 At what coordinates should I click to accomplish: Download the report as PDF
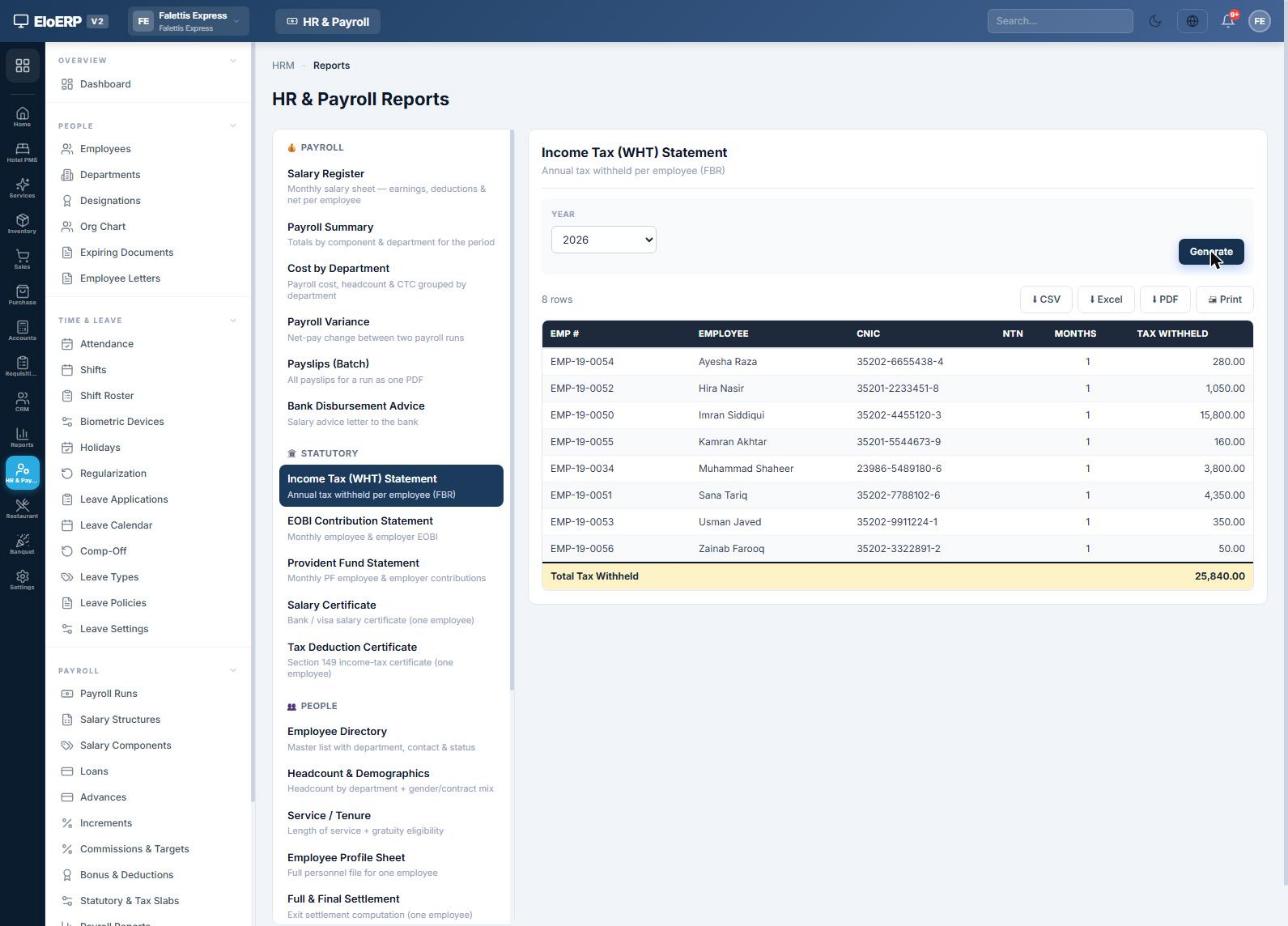point(1165,299)
